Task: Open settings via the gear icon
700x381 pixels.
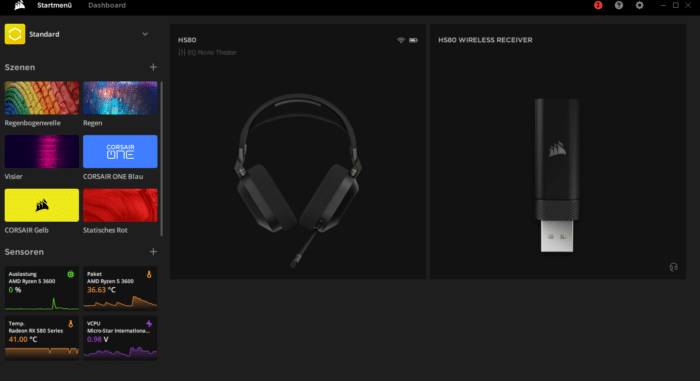Action: coord(640,5)
